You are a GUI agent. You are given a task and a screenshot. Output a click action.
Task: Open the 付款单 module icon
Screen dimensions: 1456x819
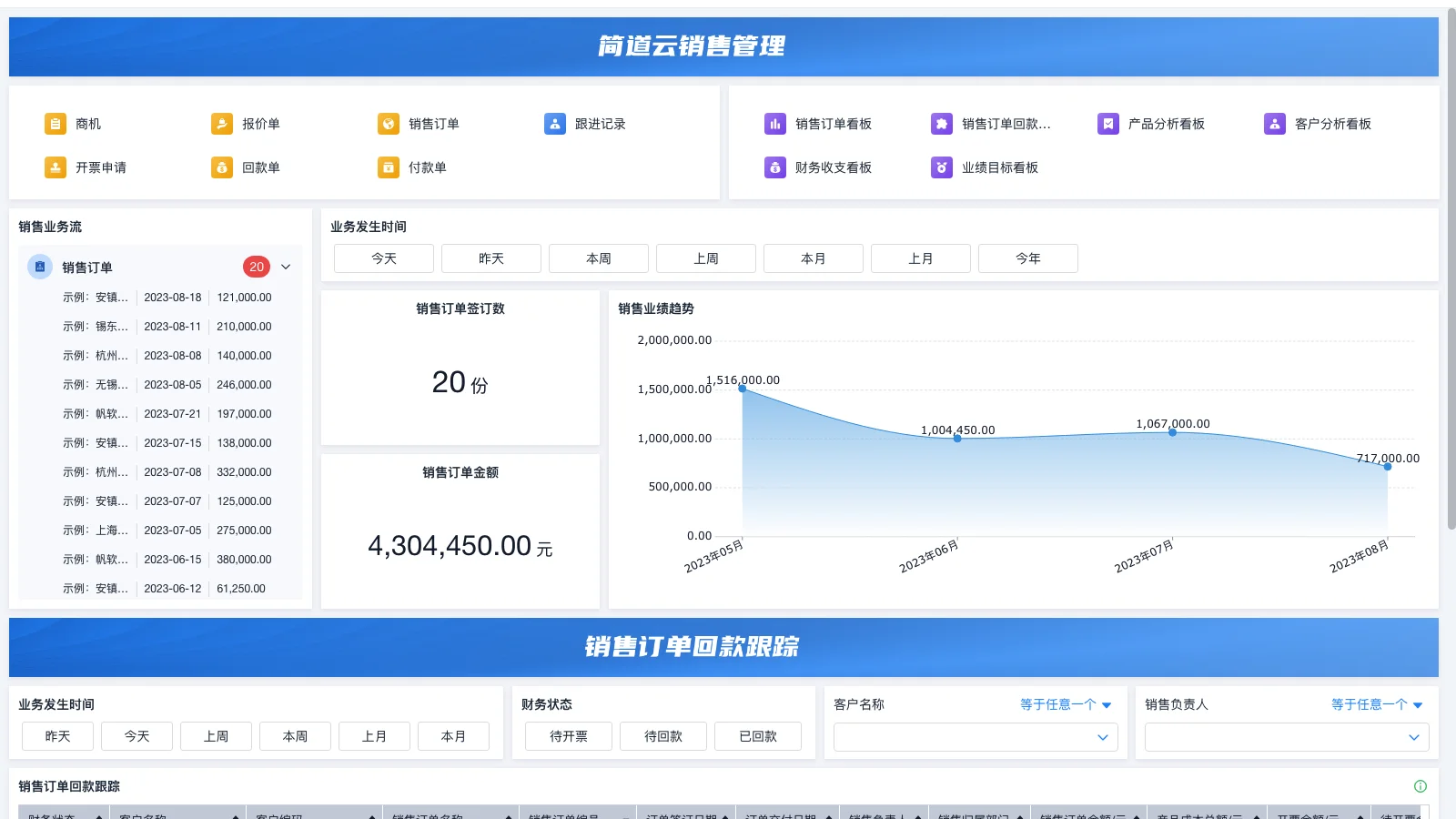[387, 167]
